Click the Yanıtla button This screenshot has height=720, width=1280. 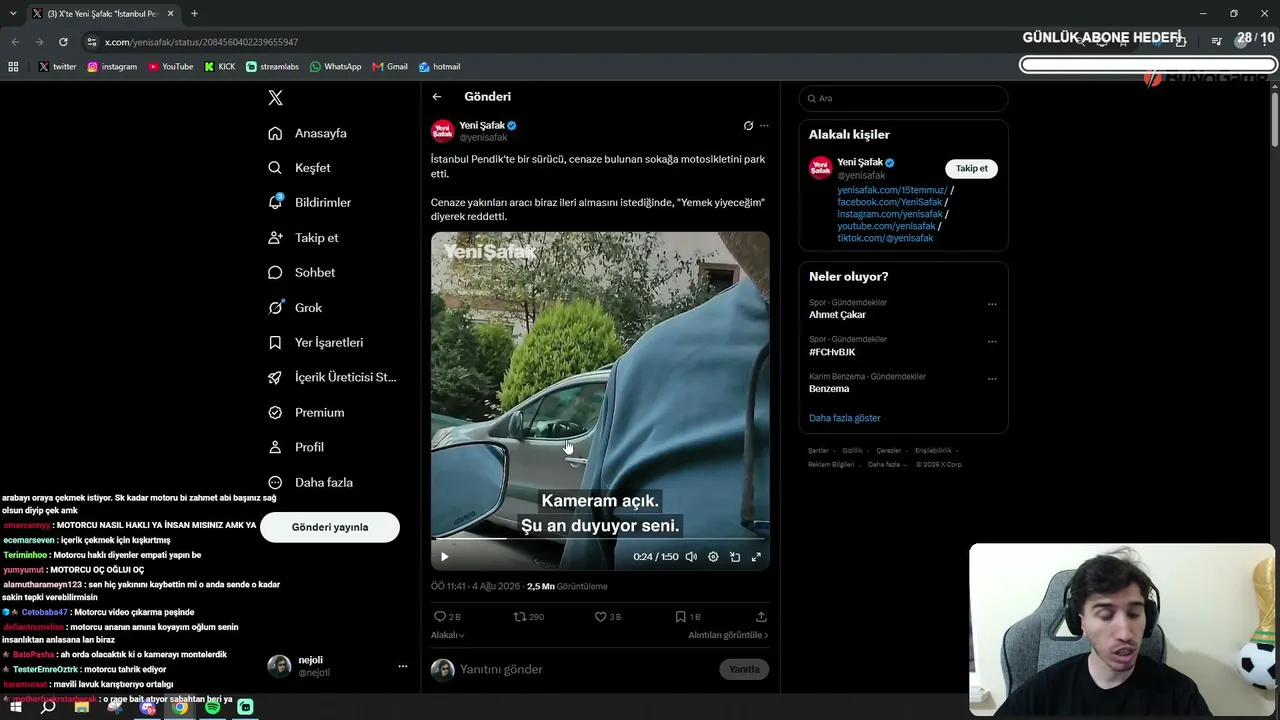pos(744,669)
